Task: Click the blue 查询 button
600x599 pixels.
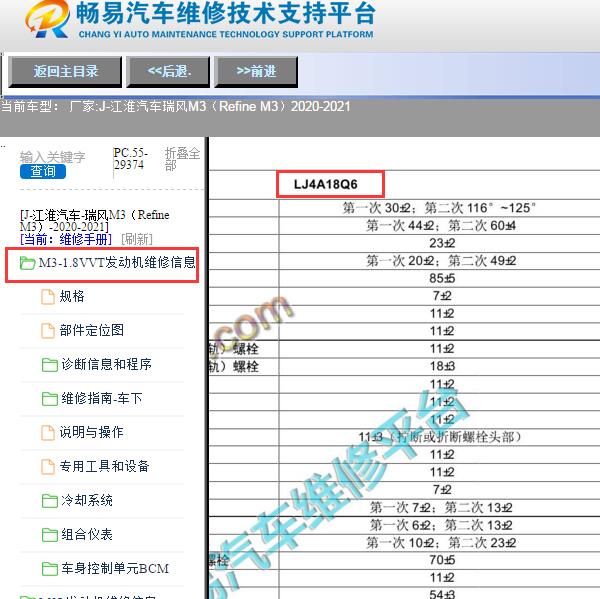Action: click(x=43, y=171)
